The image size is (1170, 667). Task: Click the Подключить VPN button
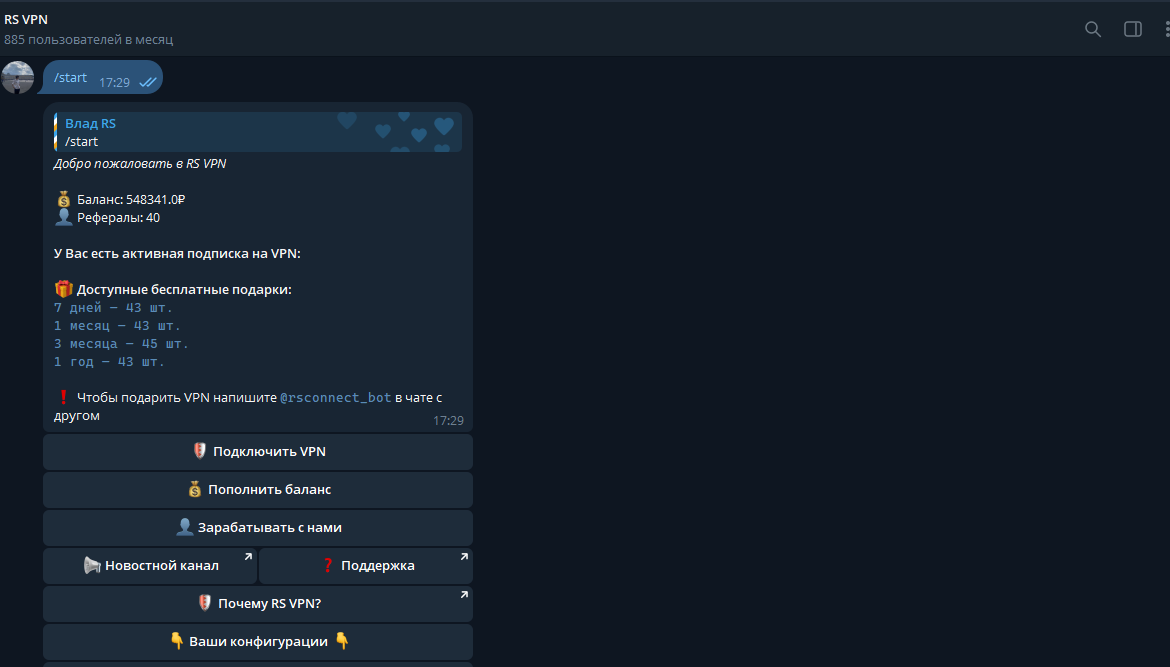point(257,451)
